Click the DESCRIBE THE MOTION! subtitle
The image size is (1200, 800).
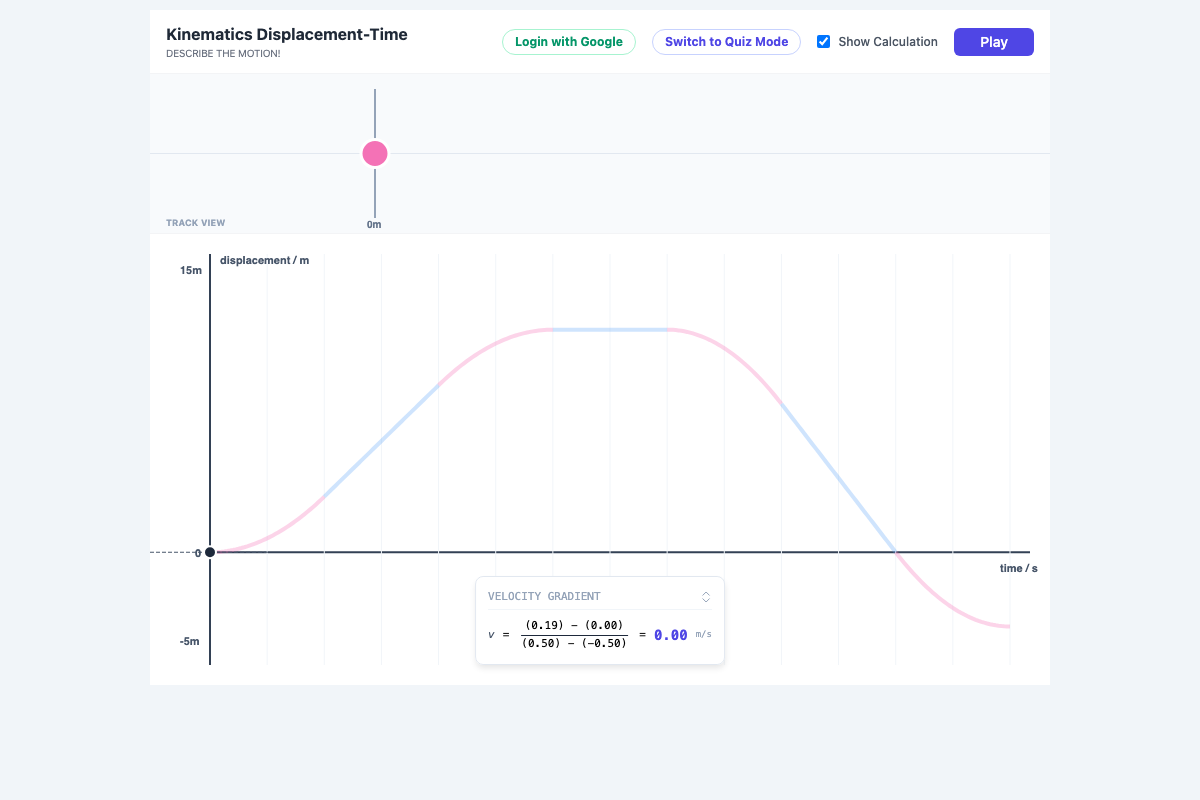click(223, 53)
